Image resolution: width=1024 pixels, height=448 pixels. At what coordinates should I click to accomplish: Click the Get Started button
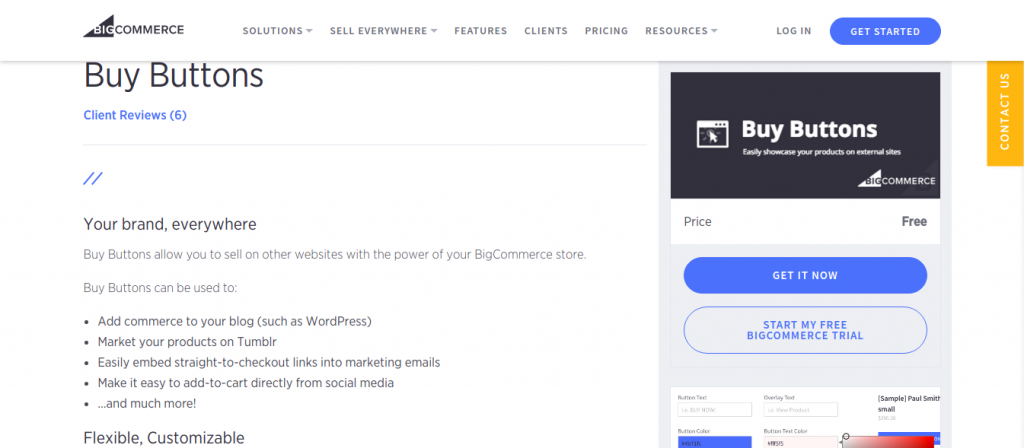point(885,31)
